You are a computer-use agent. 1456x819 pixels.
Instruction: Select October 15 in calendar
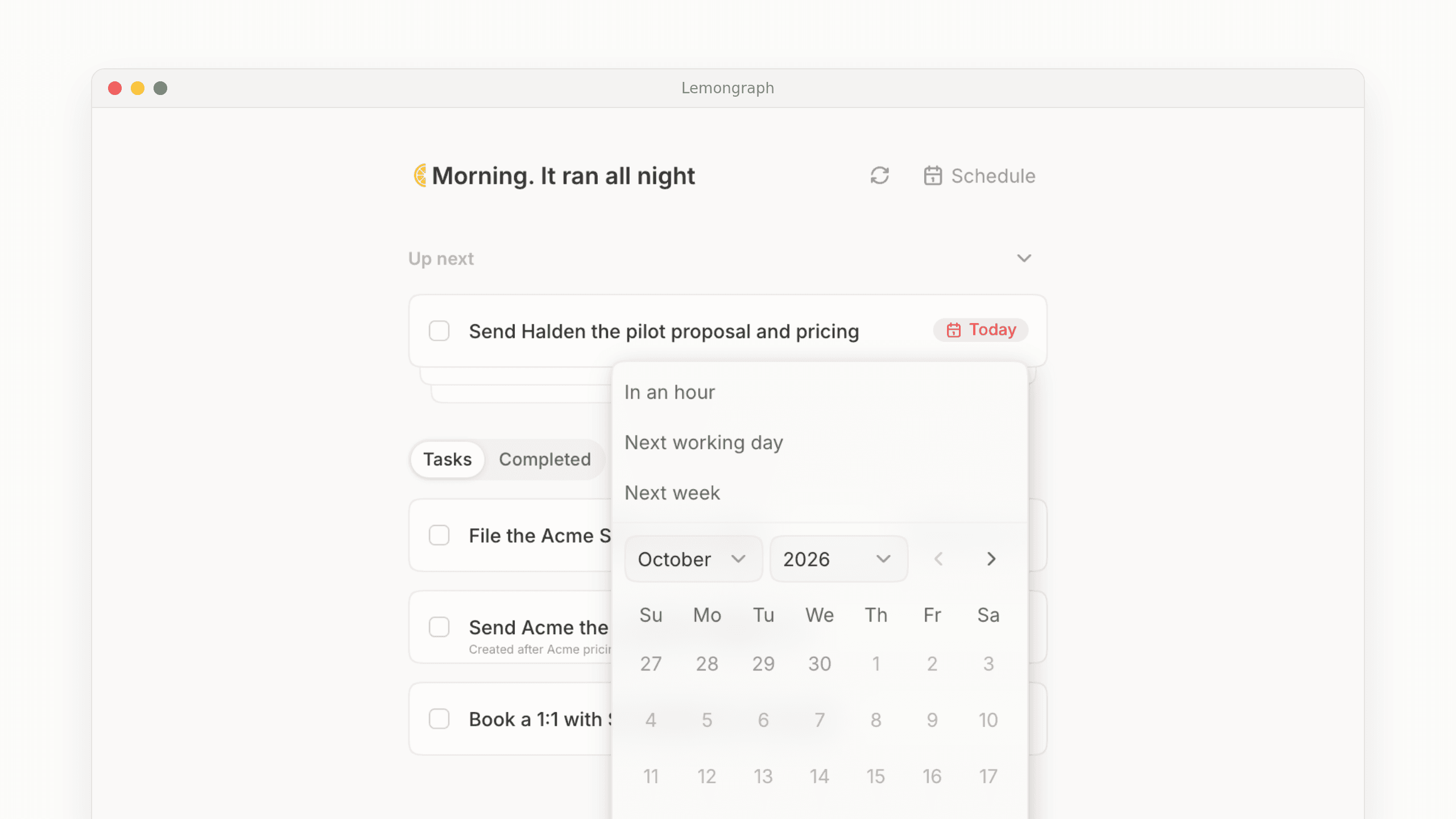pos(876,776)
